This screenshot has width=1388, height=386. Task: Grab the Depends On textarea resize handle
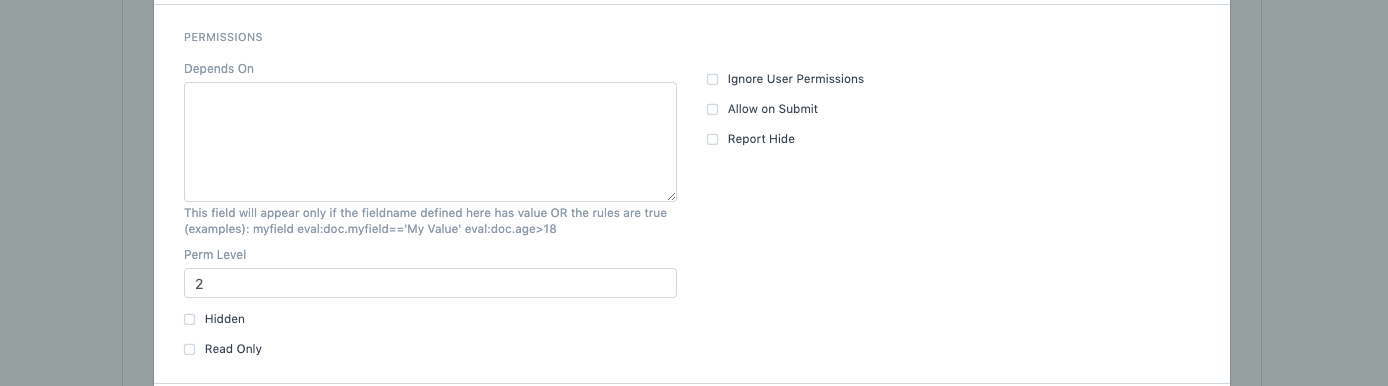point(671,196)
